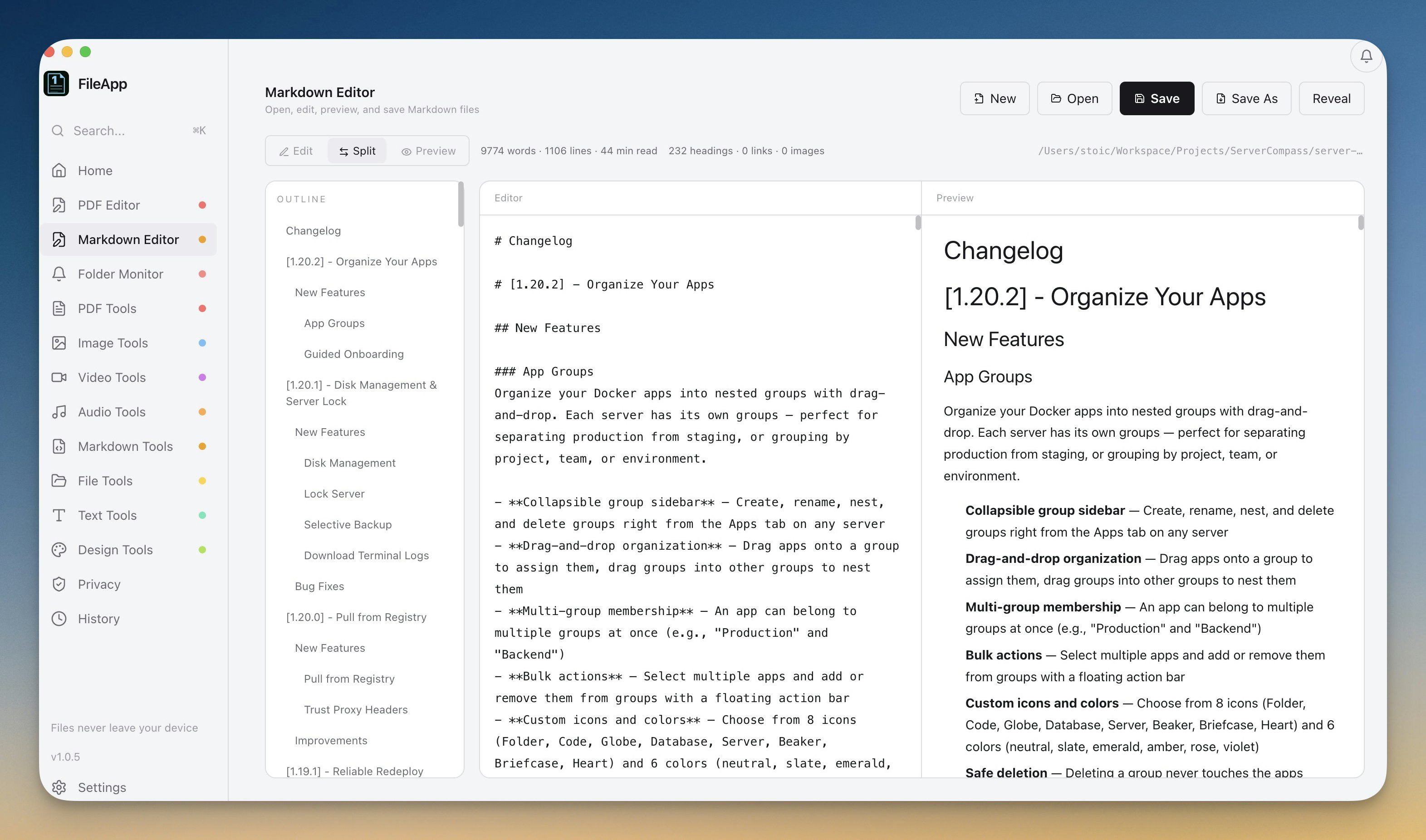Click the notification bell icon
Screen dimensions: 1426x840
pos(1366,56)
